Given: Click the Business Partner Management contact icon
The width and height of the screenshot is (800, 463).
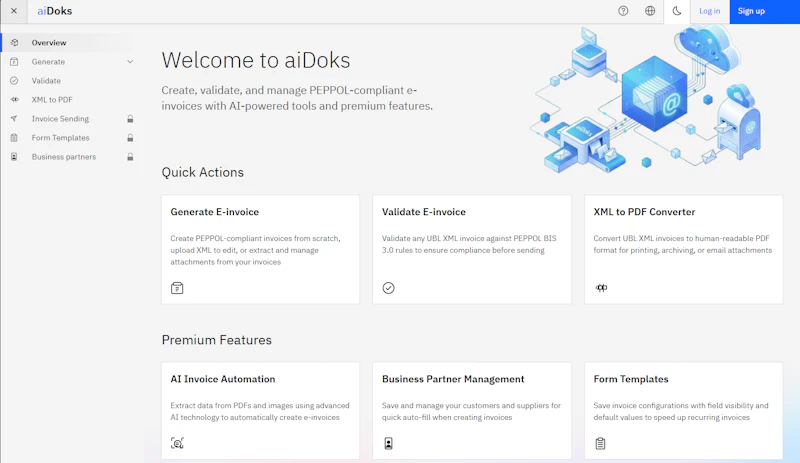Looking at the screenshot, I should (x=388, y=443).
